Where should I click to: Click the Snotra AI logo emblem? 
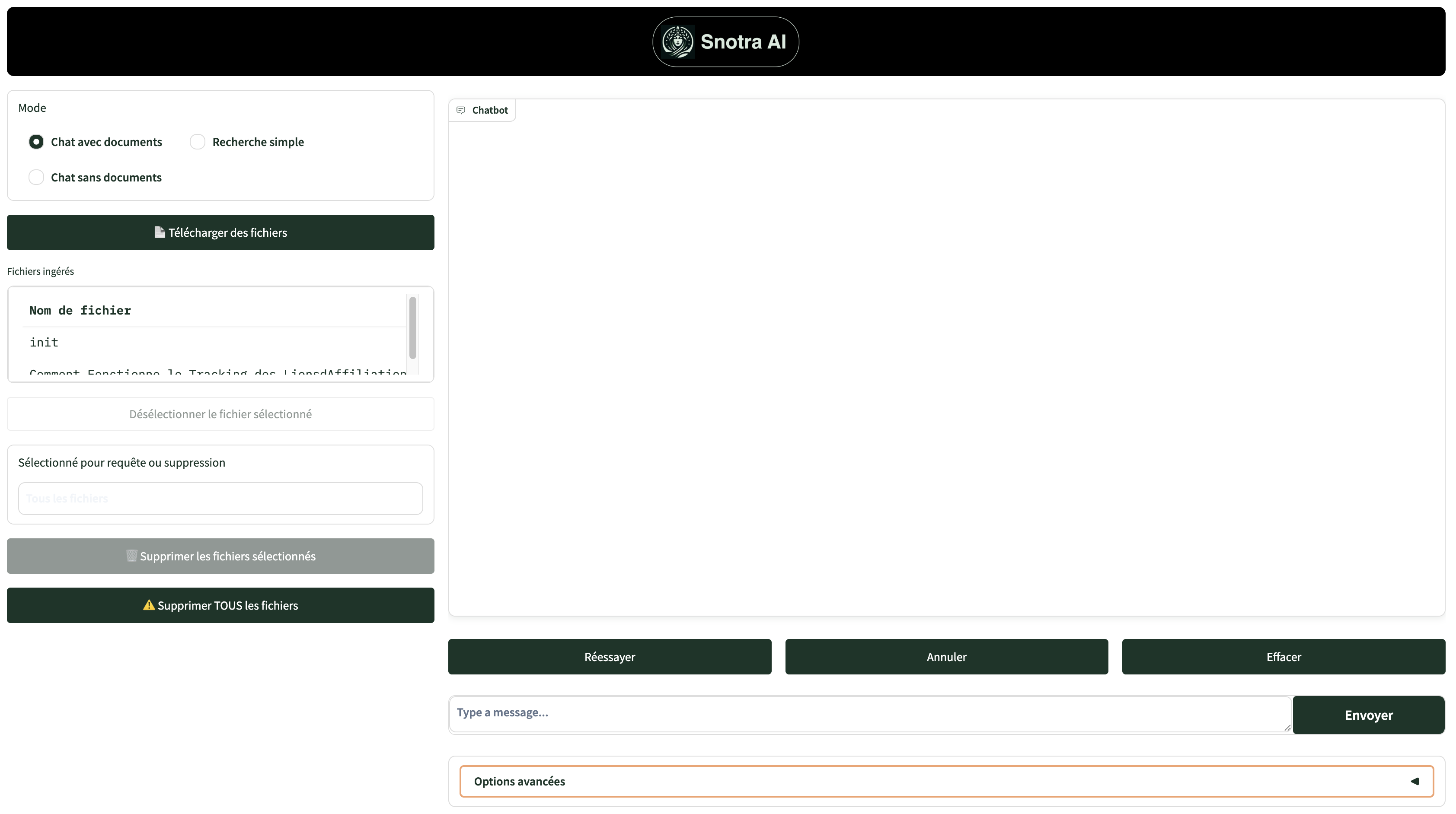tap(678, 42)
